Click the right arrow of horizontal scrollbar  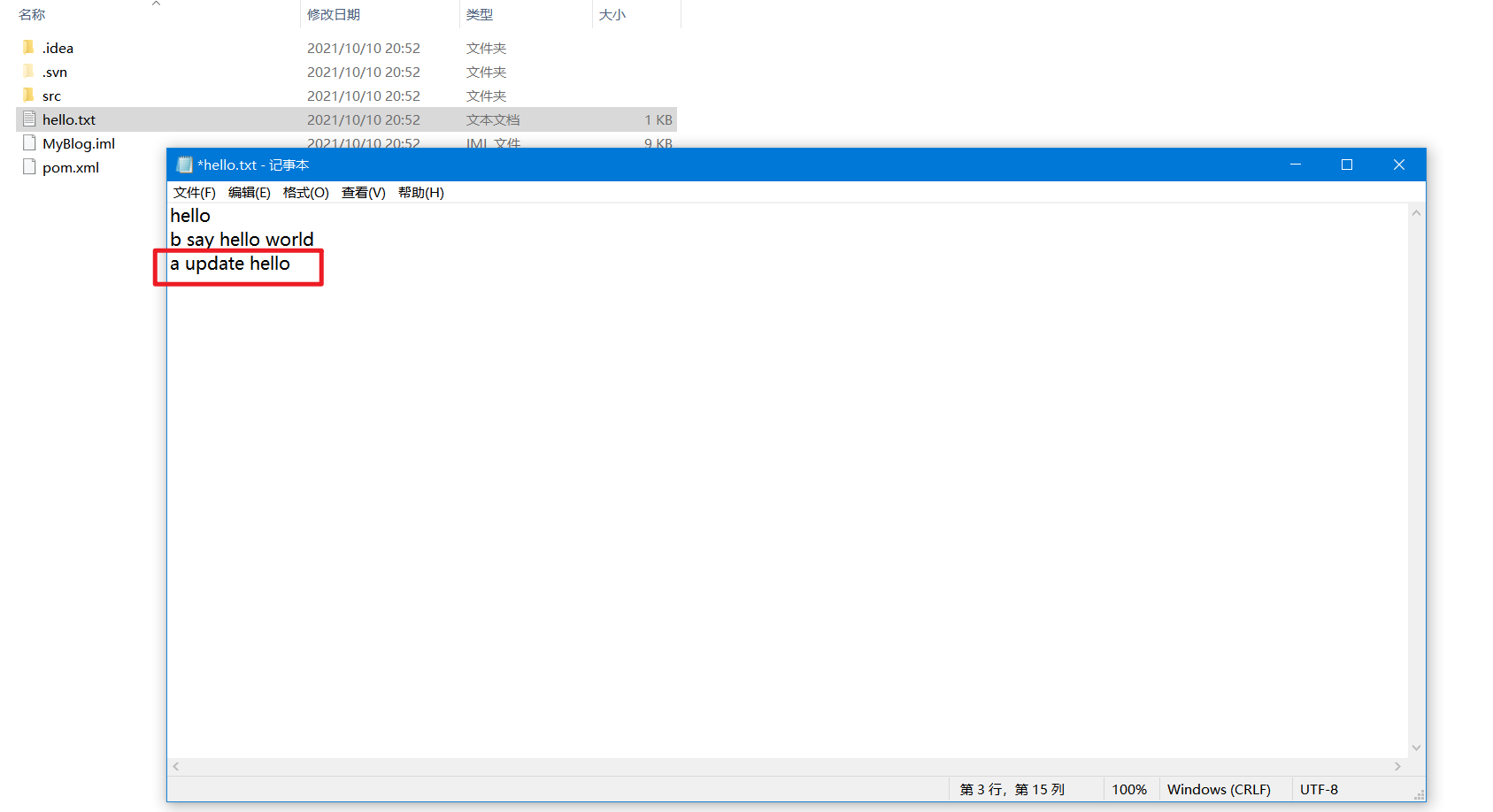pyautogui.click(x=1398, y=766)
